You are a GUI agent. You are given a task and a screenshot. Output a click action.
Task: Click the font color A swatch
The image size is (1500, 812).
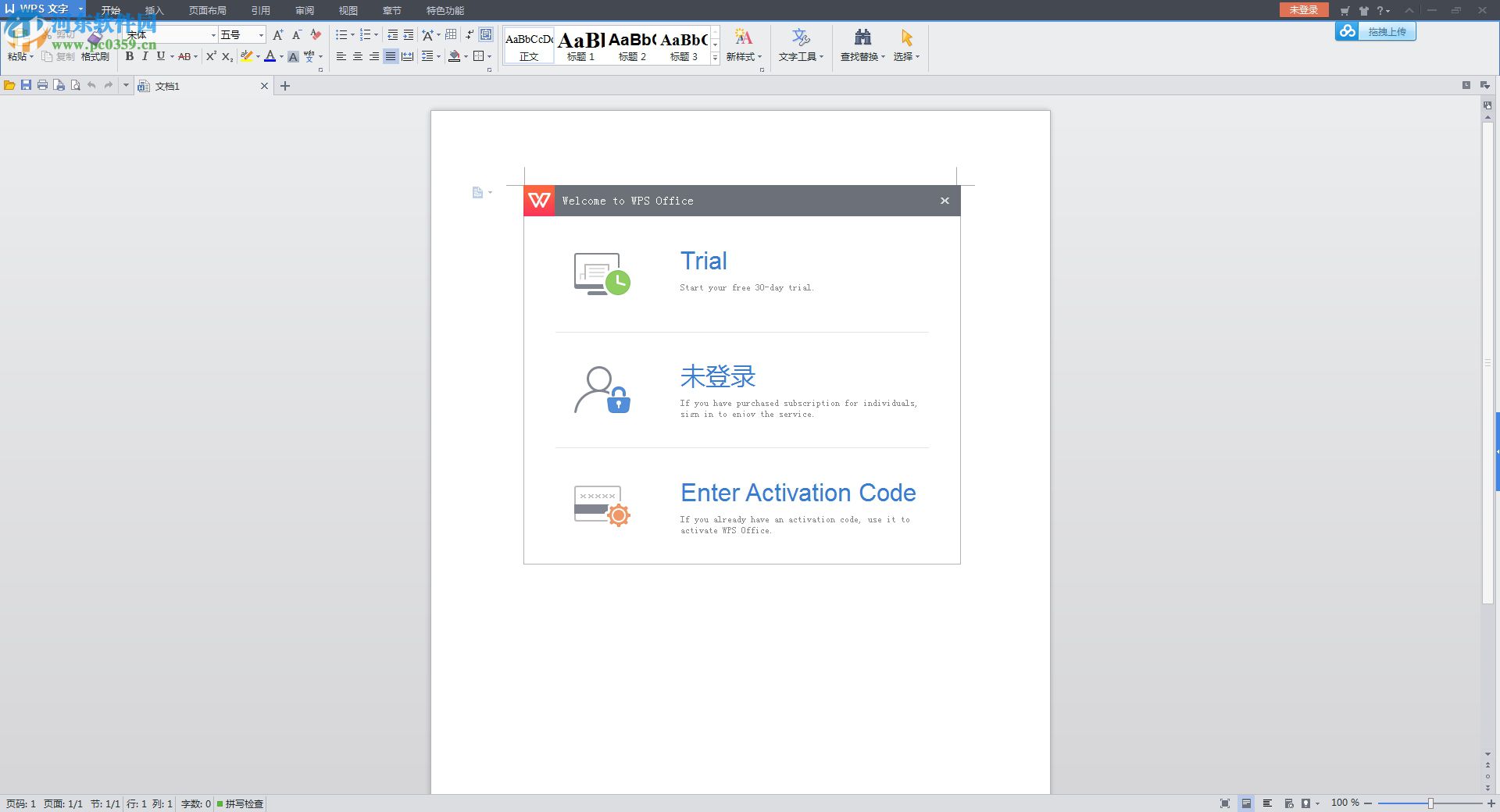point(270,56)
